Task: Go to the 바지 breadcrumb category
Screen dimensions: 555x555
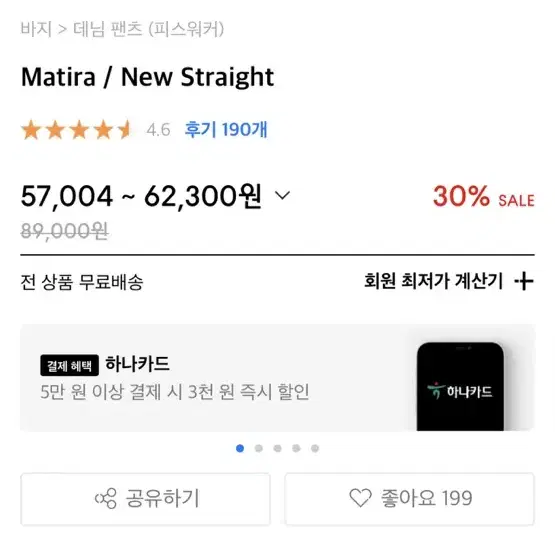Action: (x=36, y=29)
